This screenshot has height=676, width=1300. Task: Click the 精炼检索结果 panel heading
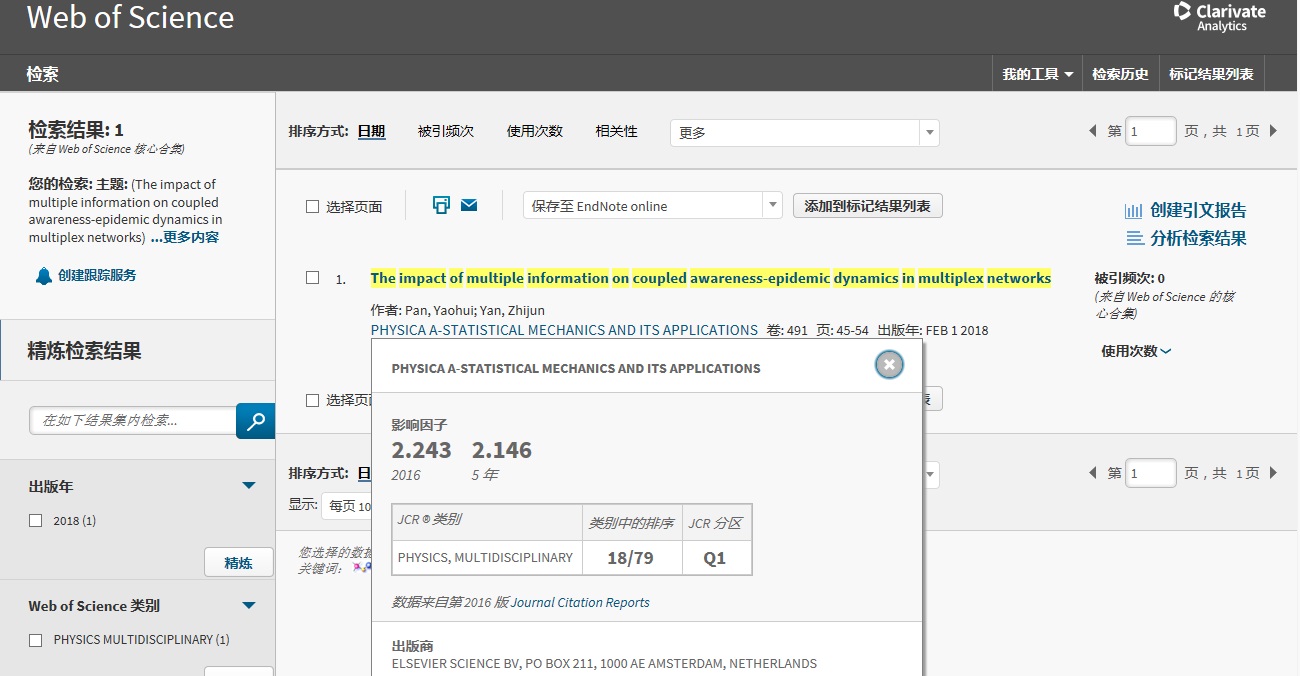(x=84, y=351)
